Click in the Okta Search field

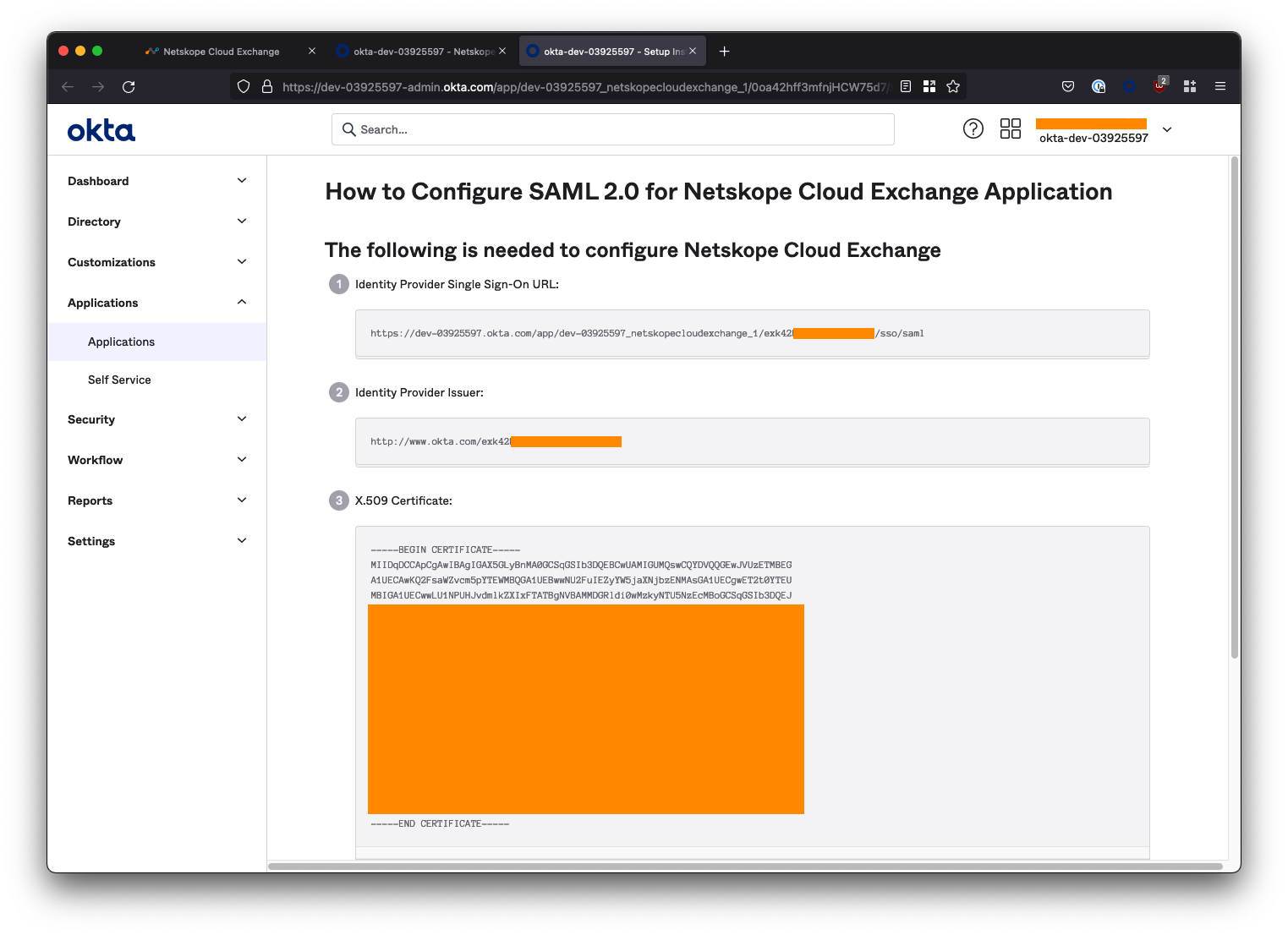[612, 129]
